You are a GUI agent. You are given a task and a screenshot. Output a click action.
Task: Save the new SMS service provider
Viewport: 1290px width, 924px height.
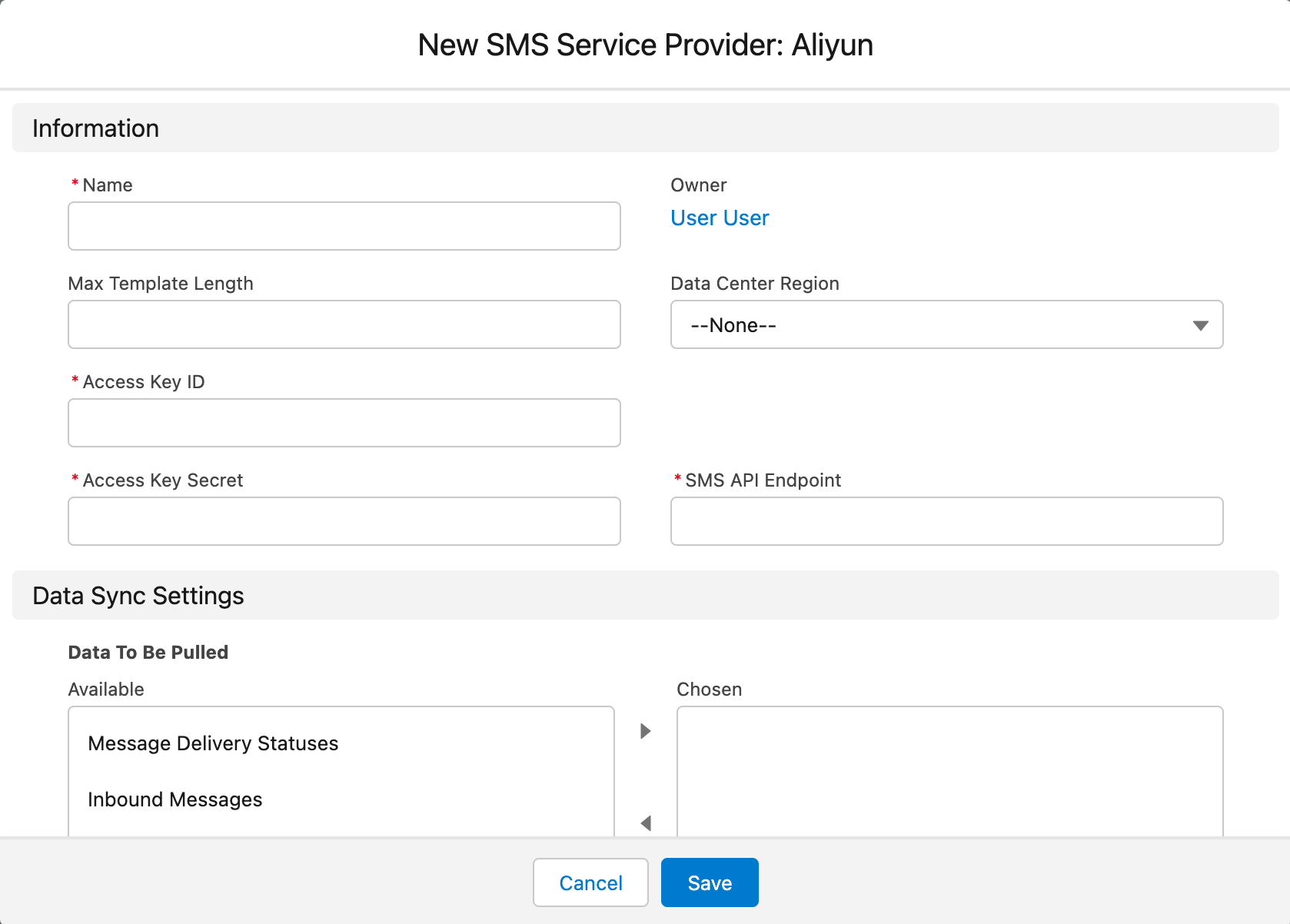tap(709, 882)
